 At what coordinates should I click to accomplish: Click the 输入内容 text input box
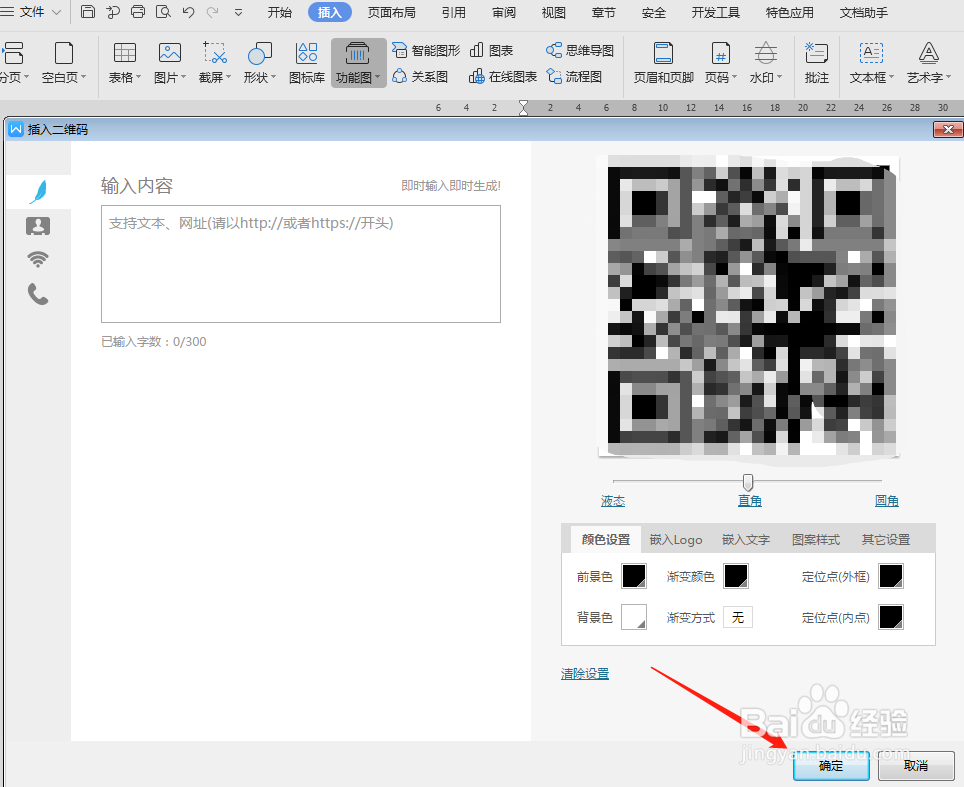(x=301, y=264)
